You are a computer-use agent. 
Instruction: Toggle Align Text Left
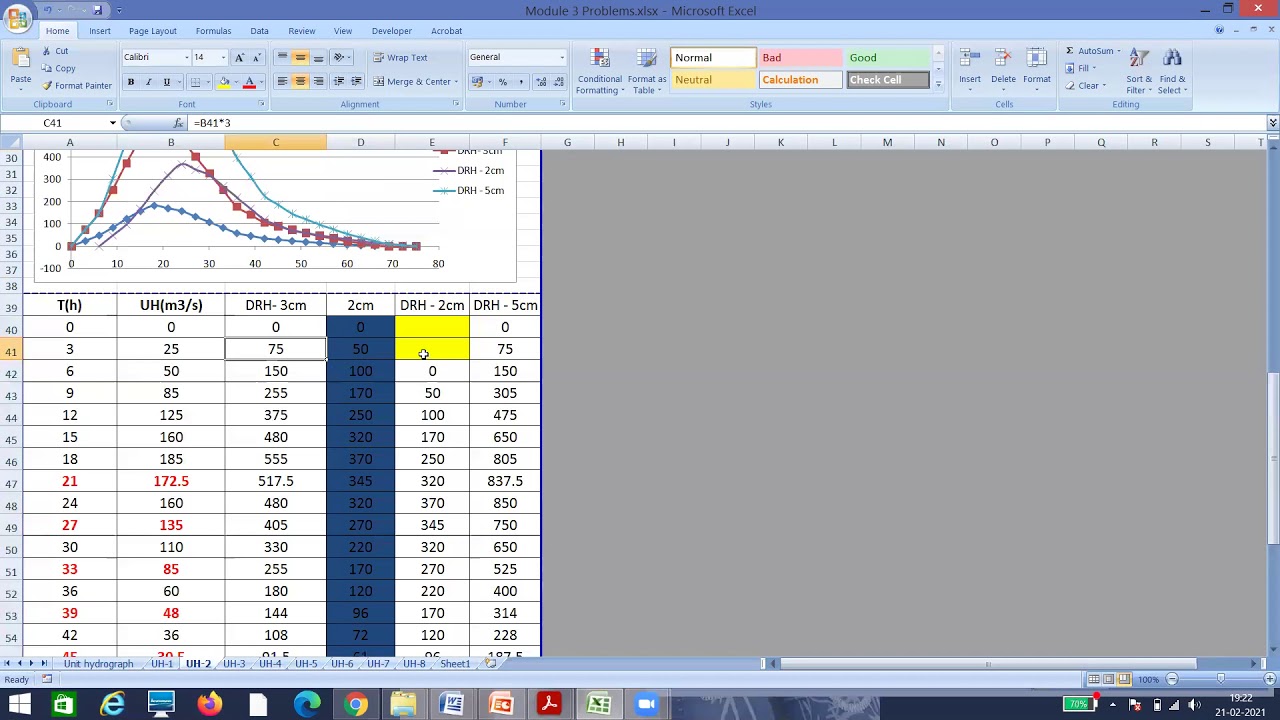tap(282, 82)
